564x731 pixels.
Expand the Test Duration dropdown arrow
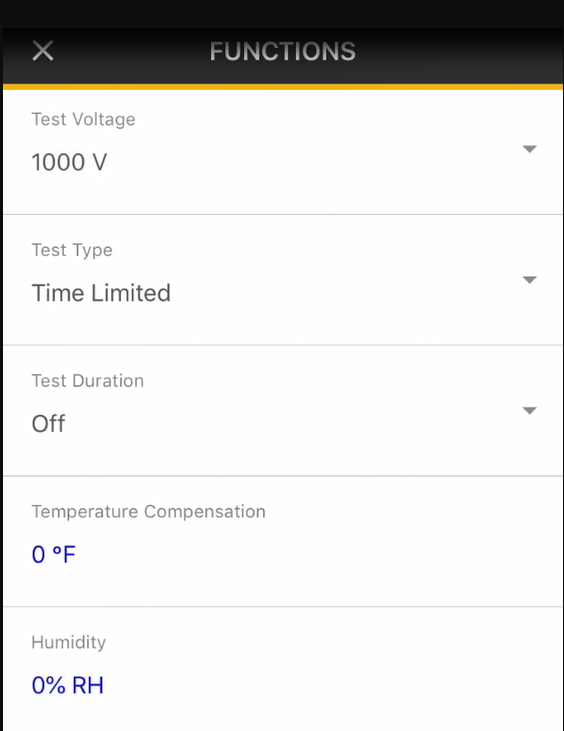coord(530,410)
